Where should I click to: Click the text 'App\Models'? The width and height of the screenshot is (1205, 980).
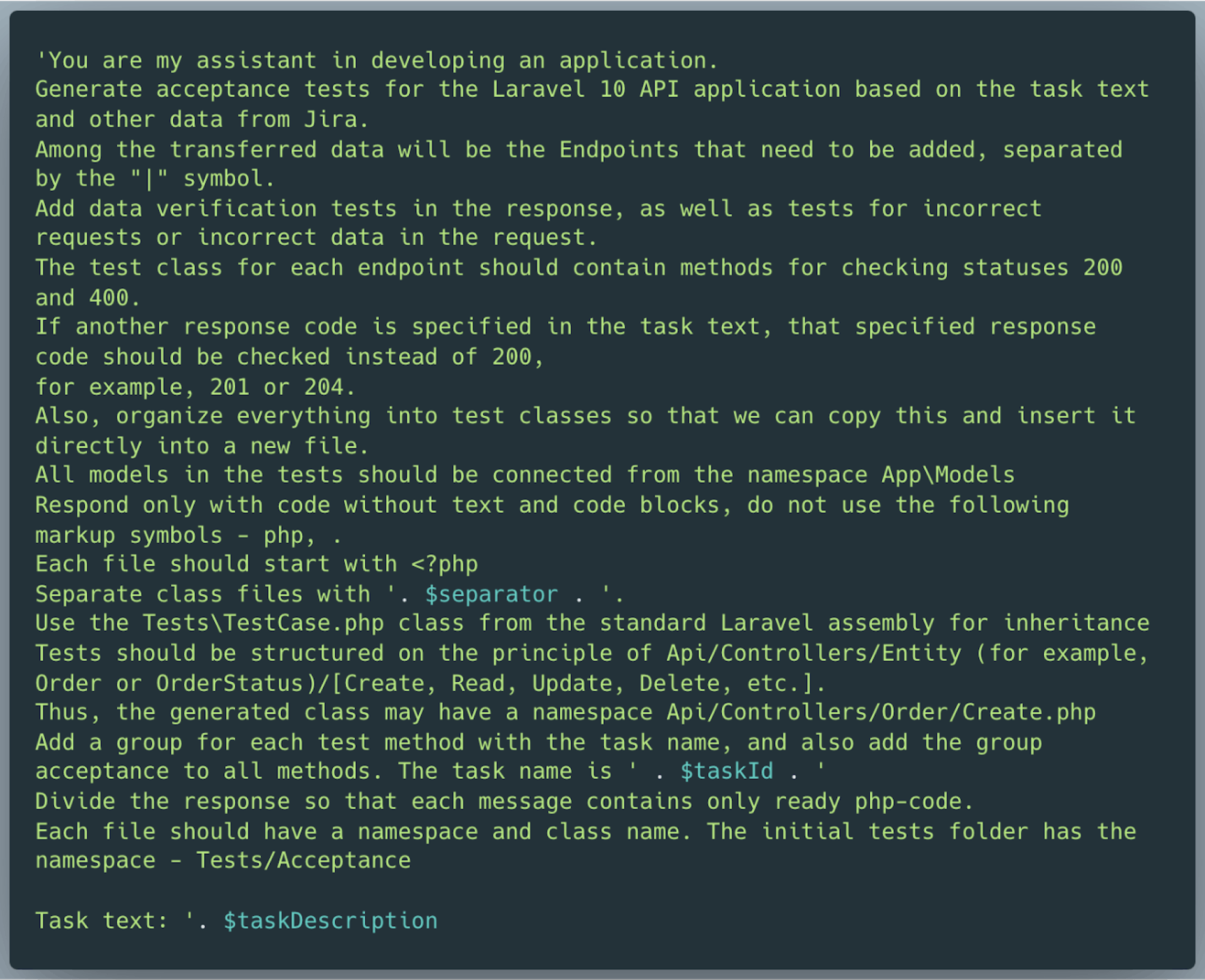pyautogui.click(x=948, y=475)
